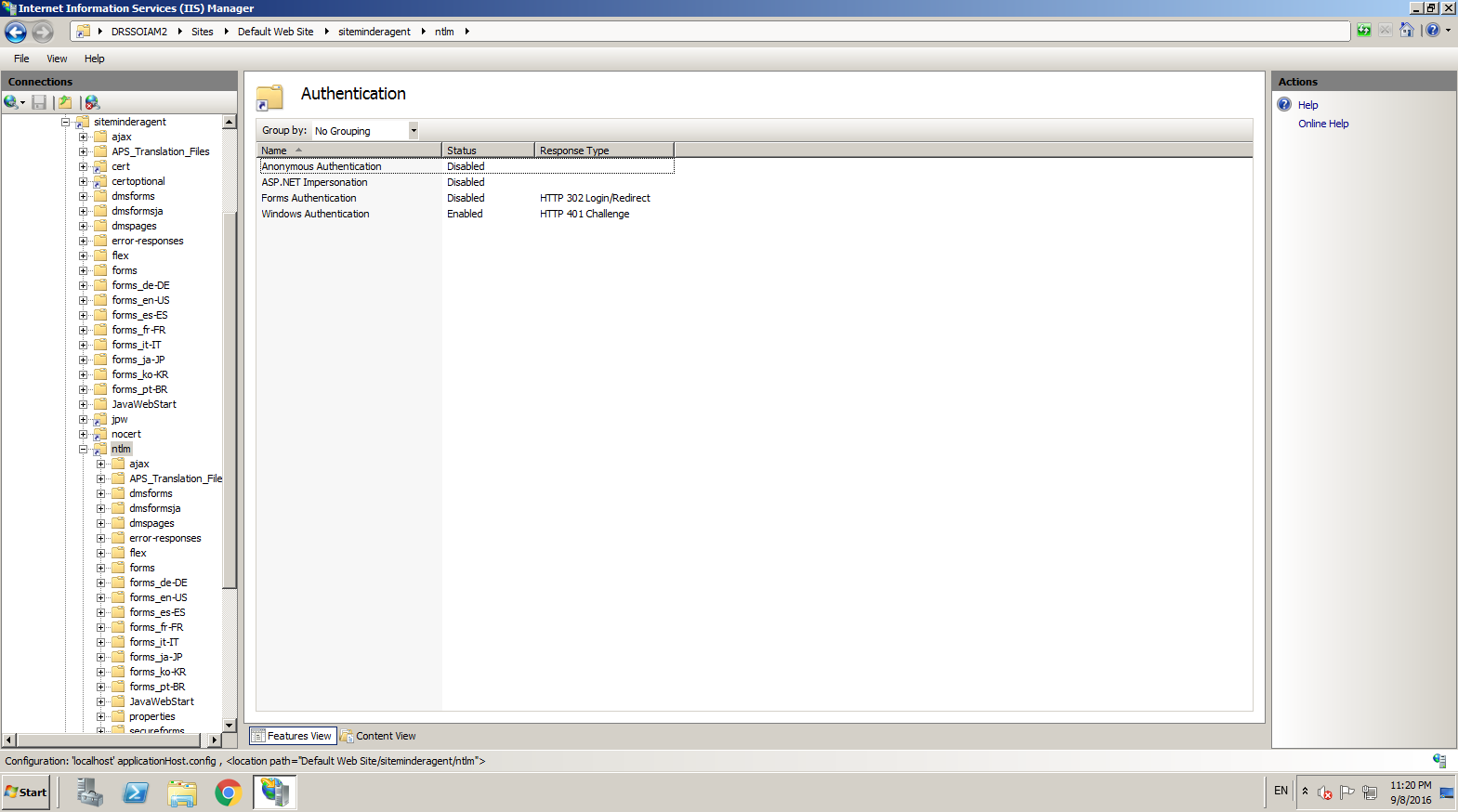Image resolution: width=1458 pixels, height=812 pixels.
Task: Open Server Manager from the taskbar
Action: pos(89,792)
